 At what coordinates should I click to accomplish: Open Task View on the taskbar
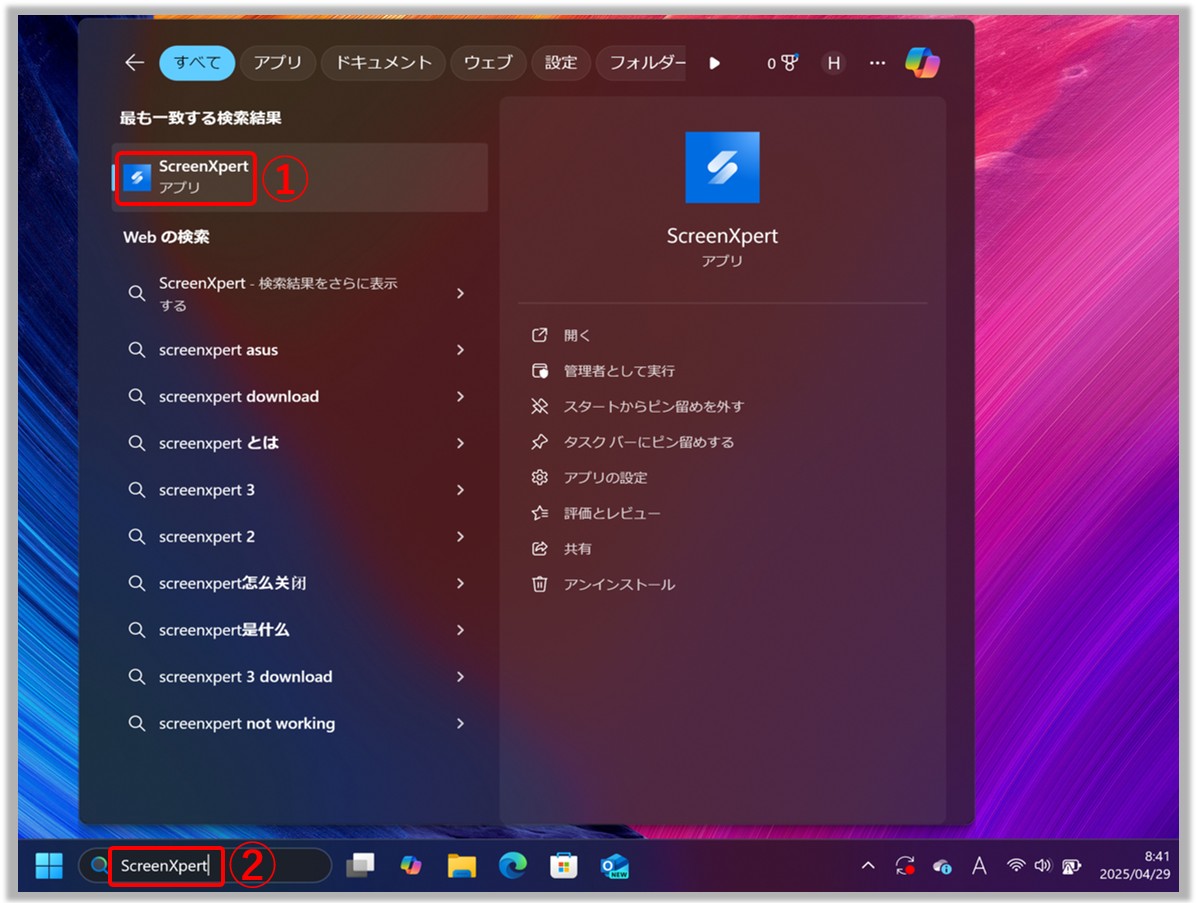click(360, 866)
